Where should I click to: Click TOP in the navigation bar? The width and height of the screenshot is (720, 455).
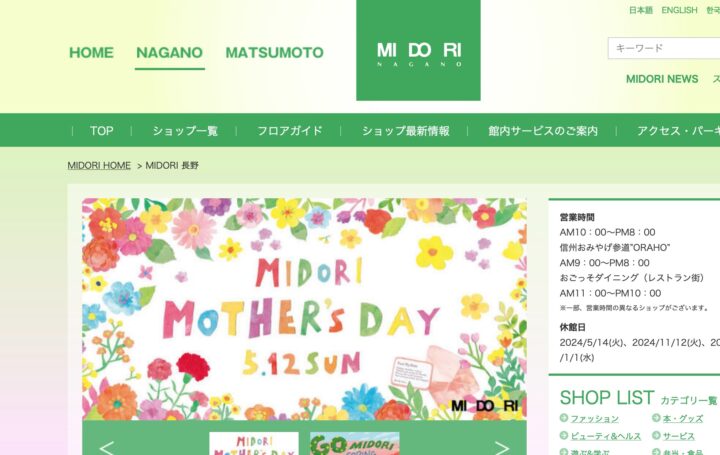point(101,131)
